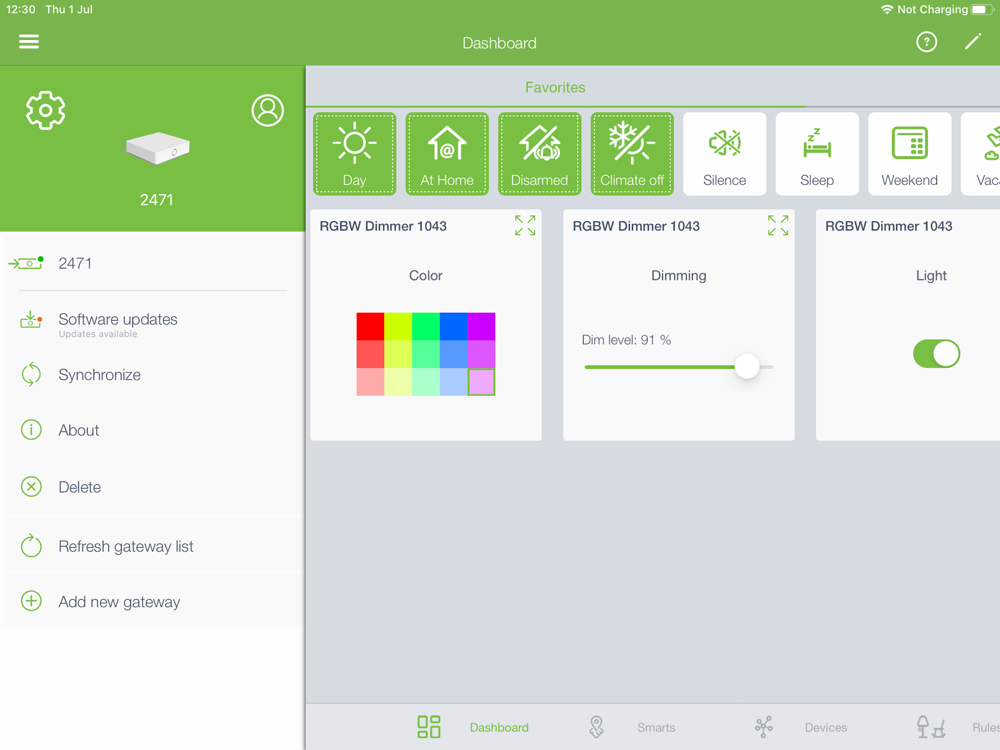Screen dimensions: 1000x750
Task: Click the About info icon
Action: 31,430
